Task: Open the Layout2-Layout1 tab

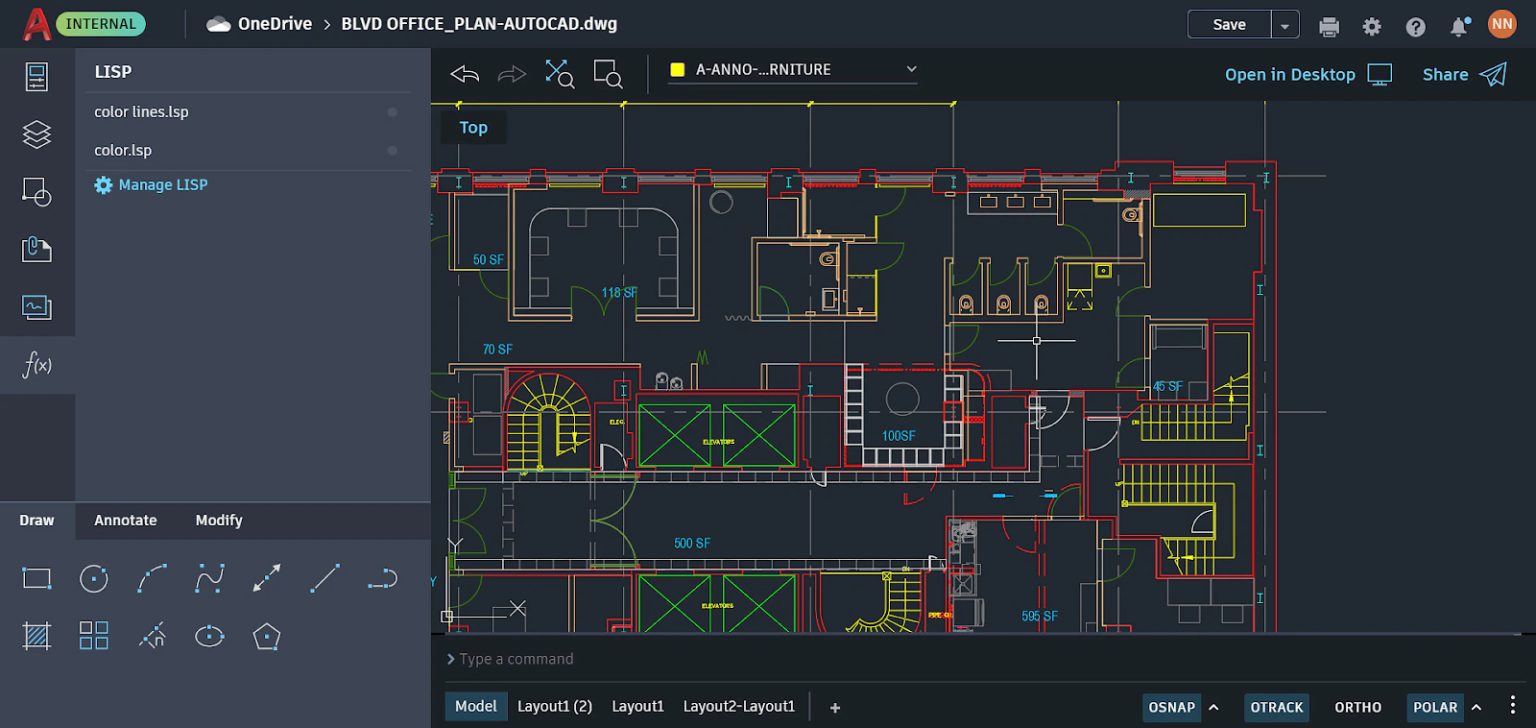Action: pyautogui.click(x=739, y=706)
